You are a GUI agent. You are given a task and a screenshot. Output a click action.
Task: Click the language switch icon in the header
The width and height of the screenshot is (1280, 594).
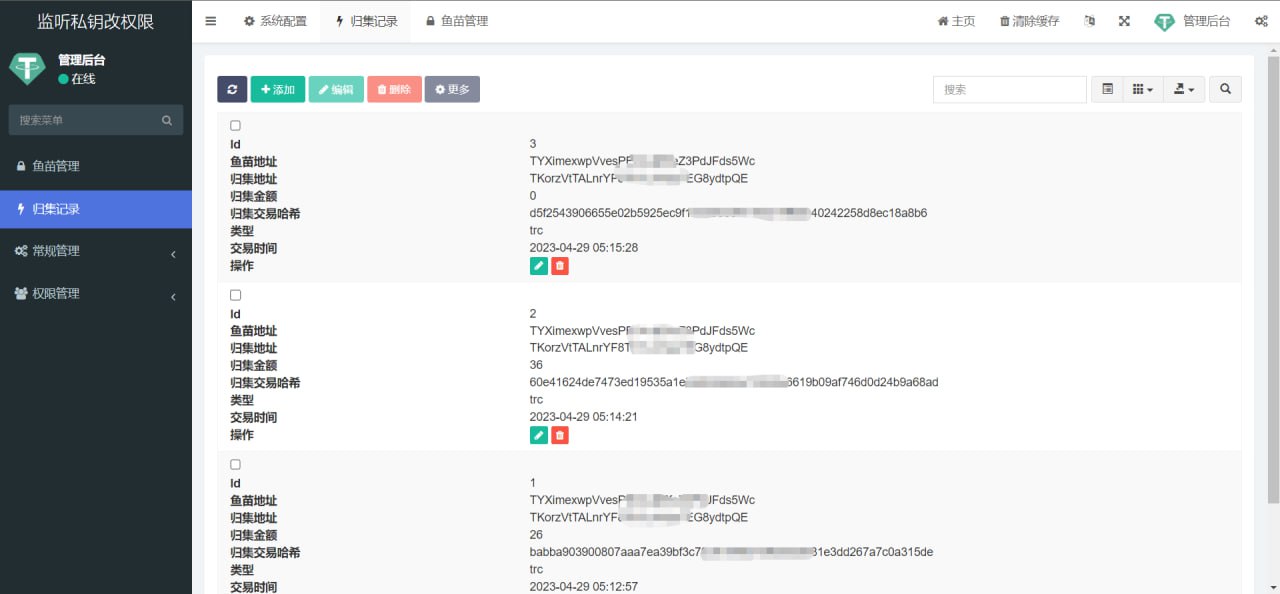1089,21
